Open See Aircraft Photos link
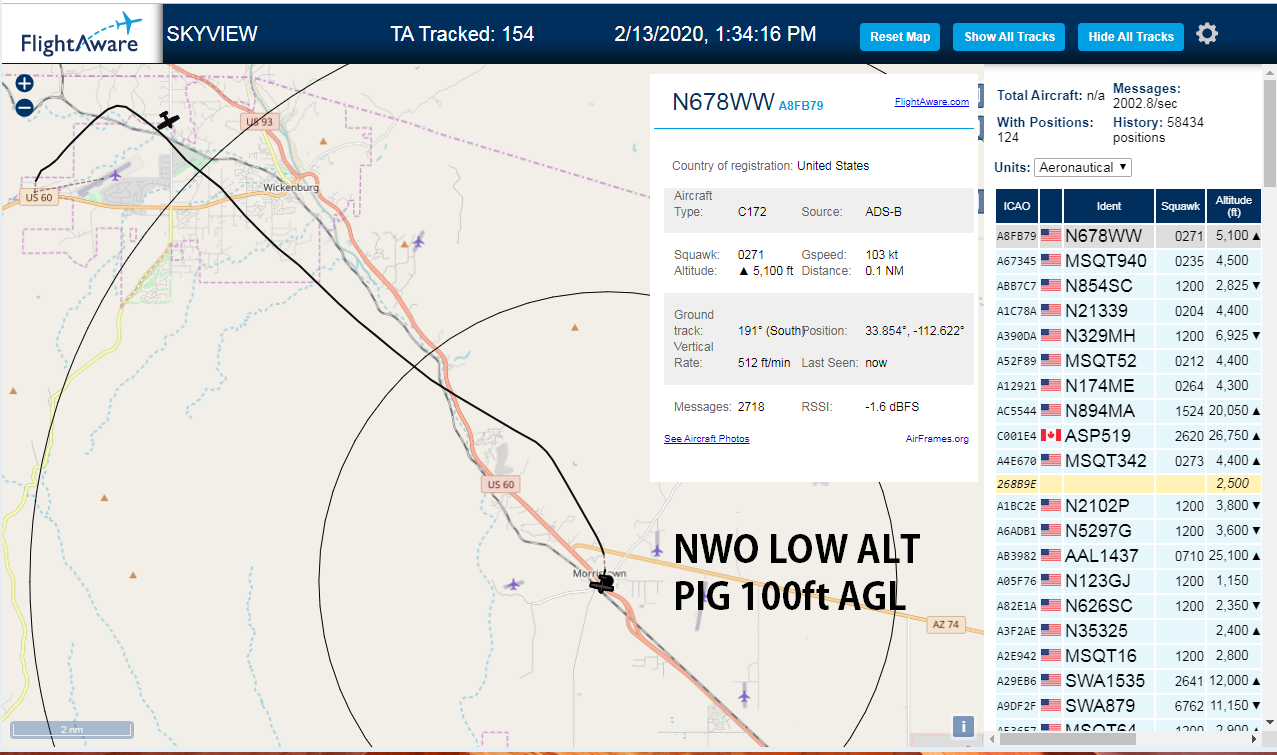 706,439
